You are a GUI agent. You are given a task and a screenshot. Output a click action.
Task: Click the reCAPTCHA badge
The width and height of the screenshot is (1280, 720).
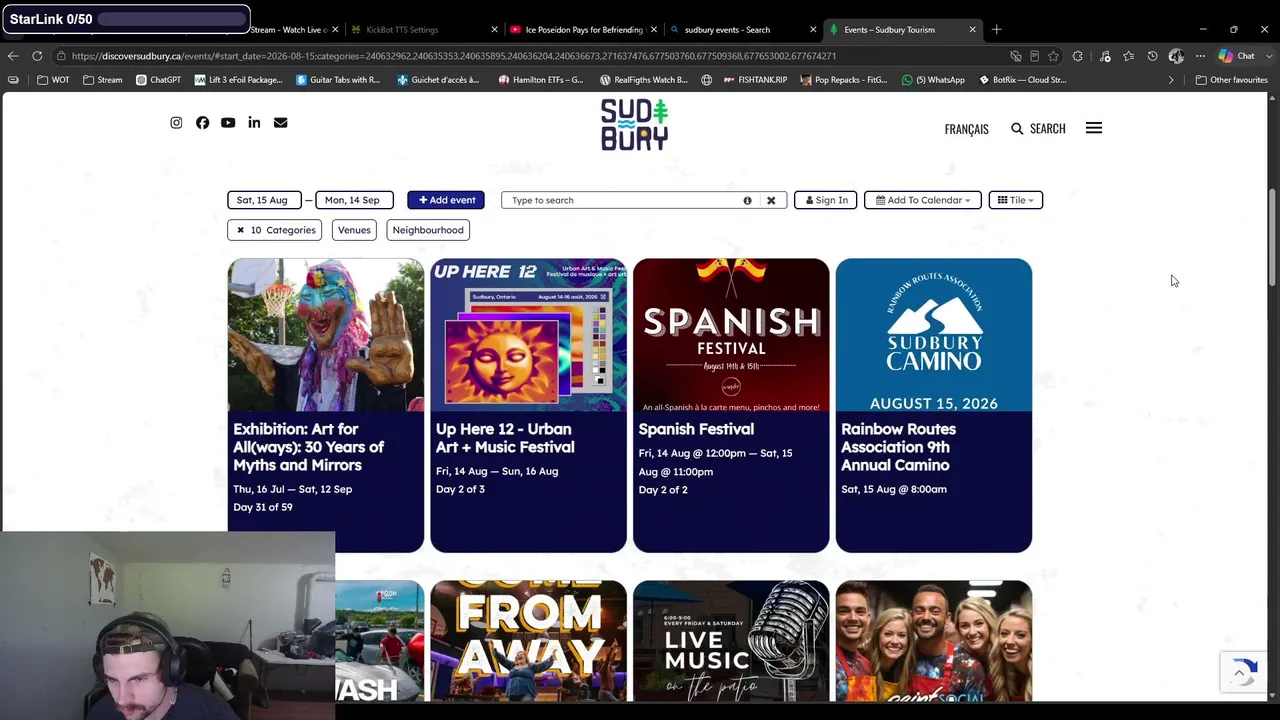1243,672
